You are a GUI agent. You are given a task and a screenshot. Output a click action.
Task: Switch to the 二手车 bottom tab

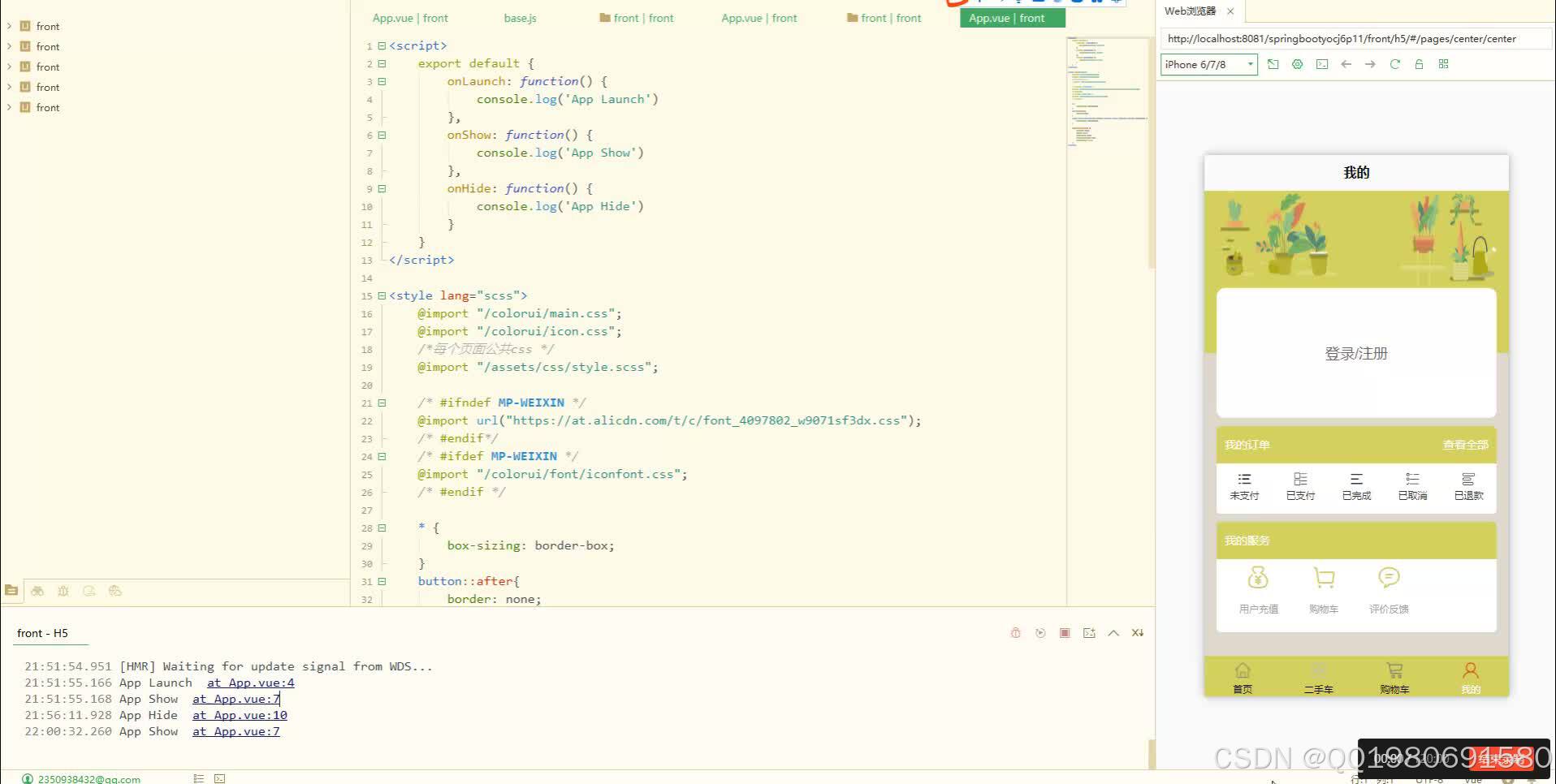click(x=1318, y=677)
